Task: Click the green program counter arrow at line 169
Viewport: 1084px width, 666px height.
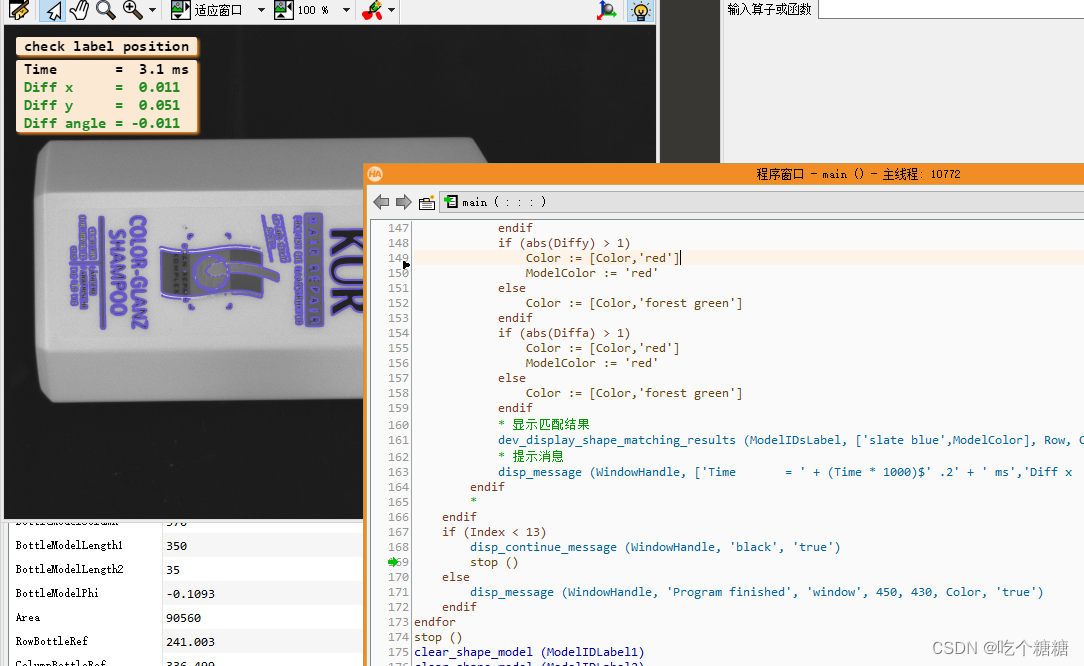Action: [x=393, y=562]
